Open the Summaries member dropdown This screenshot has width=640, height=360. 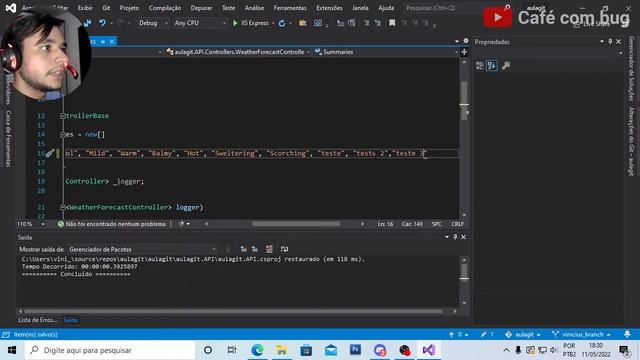(x=386, y=52)
